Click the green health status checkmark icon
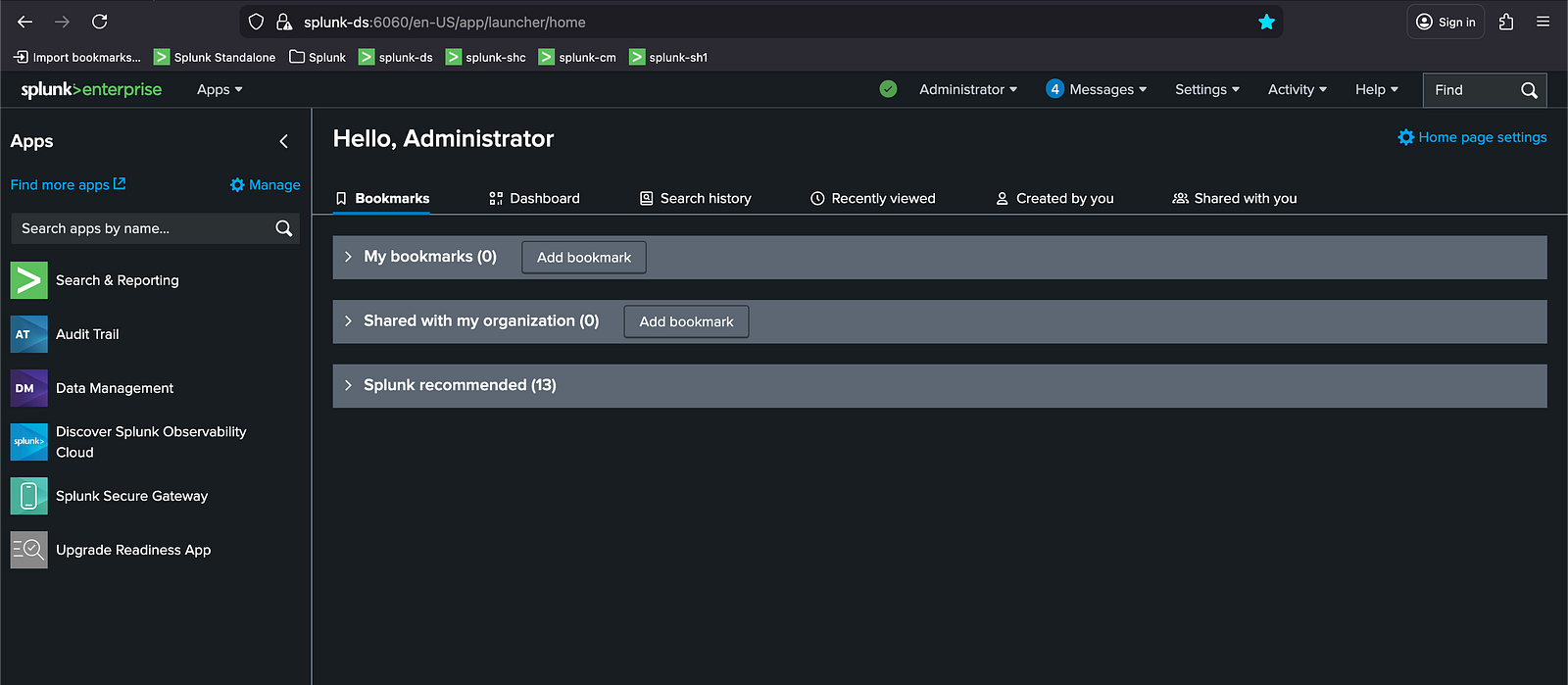Viewport: 1568px width, 685px height. [888, 89]
